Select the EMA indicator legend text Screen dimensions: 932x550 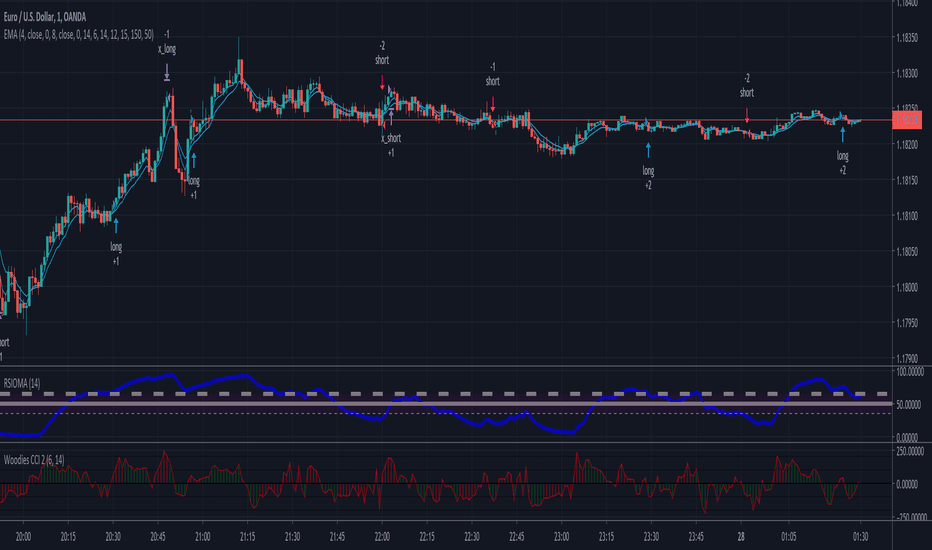[x=78, y=35]
